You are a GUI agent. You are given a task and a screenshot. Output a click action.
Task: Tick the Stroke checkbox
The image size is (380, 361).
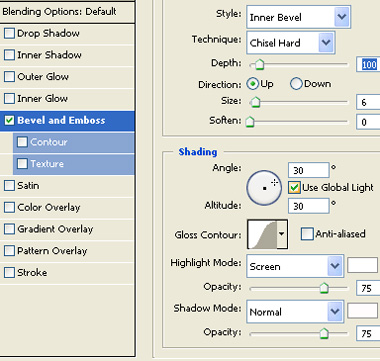(x=9, y=272)
